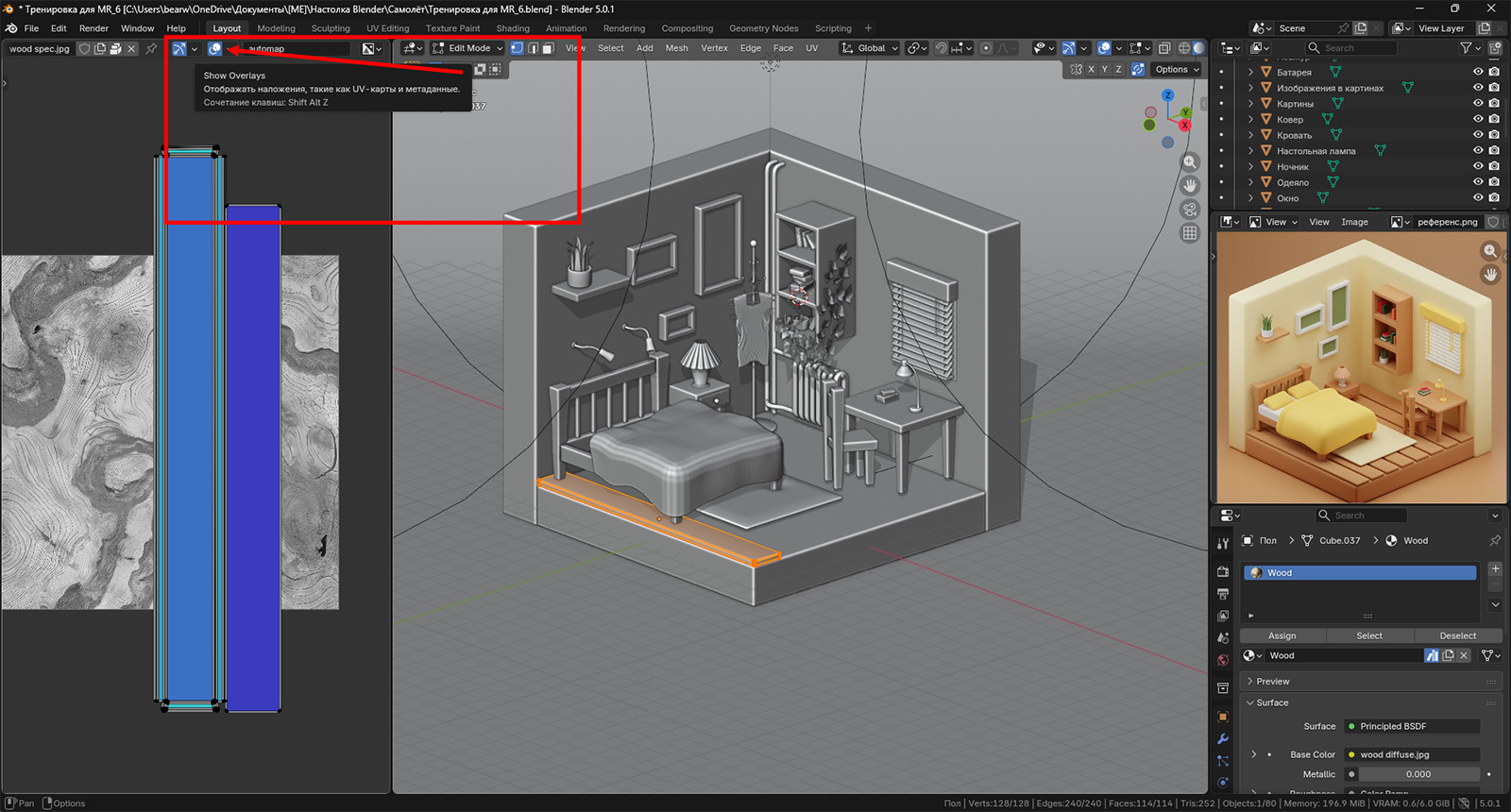
Task: Expand the Кровать collection in outliner
Action: point(1251,136)
